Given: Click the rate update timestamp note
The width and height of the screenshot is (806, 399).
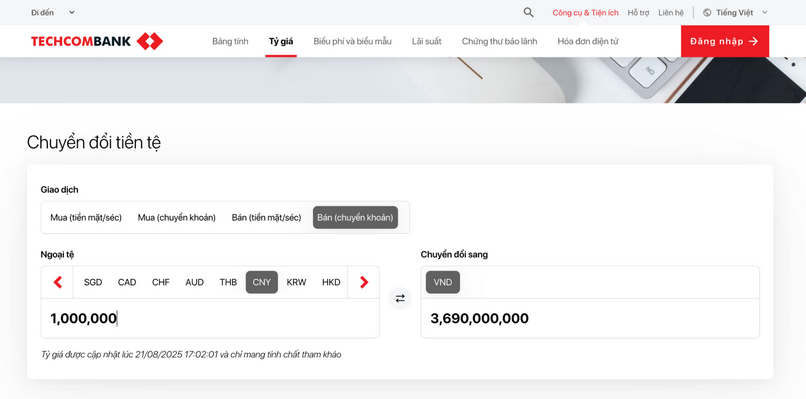Looking at the screenshot, I should tap(191, 354).
